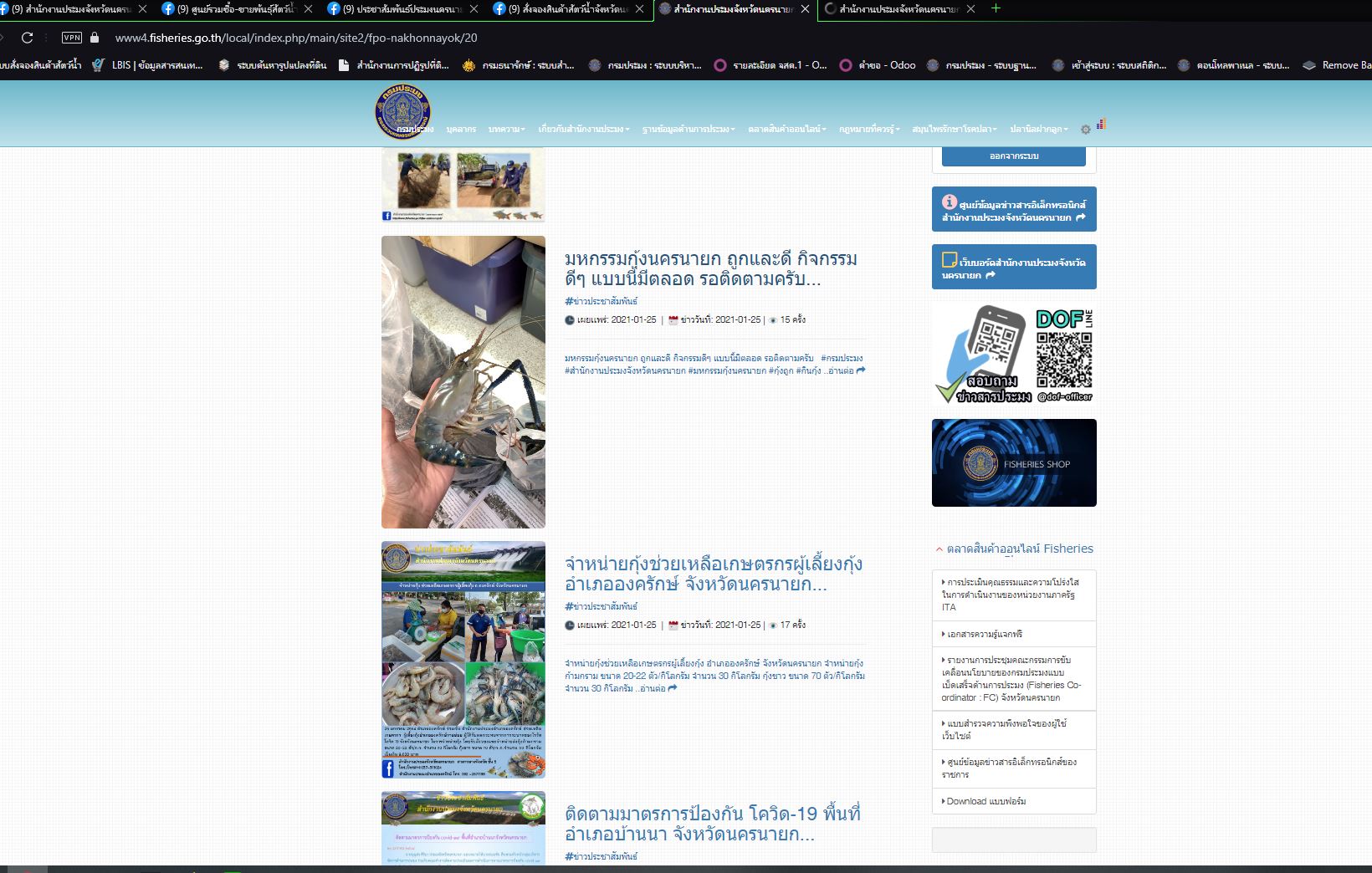Open the บุคลากร menu item
This screenshot has width=1372, height=873.
pos(461,129)
